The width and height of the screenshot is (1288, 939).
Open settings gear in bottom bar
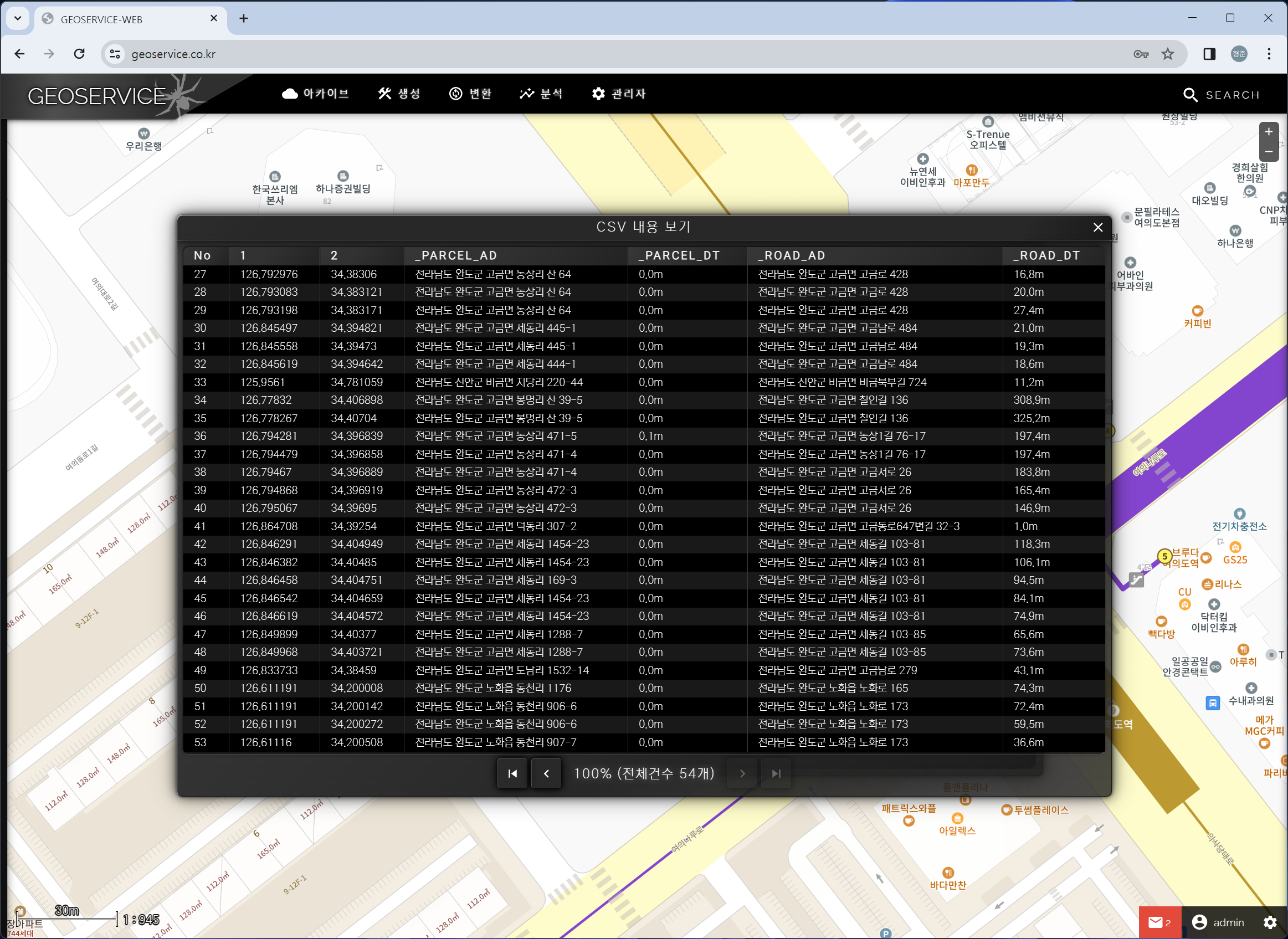(x=1270, y=922)
